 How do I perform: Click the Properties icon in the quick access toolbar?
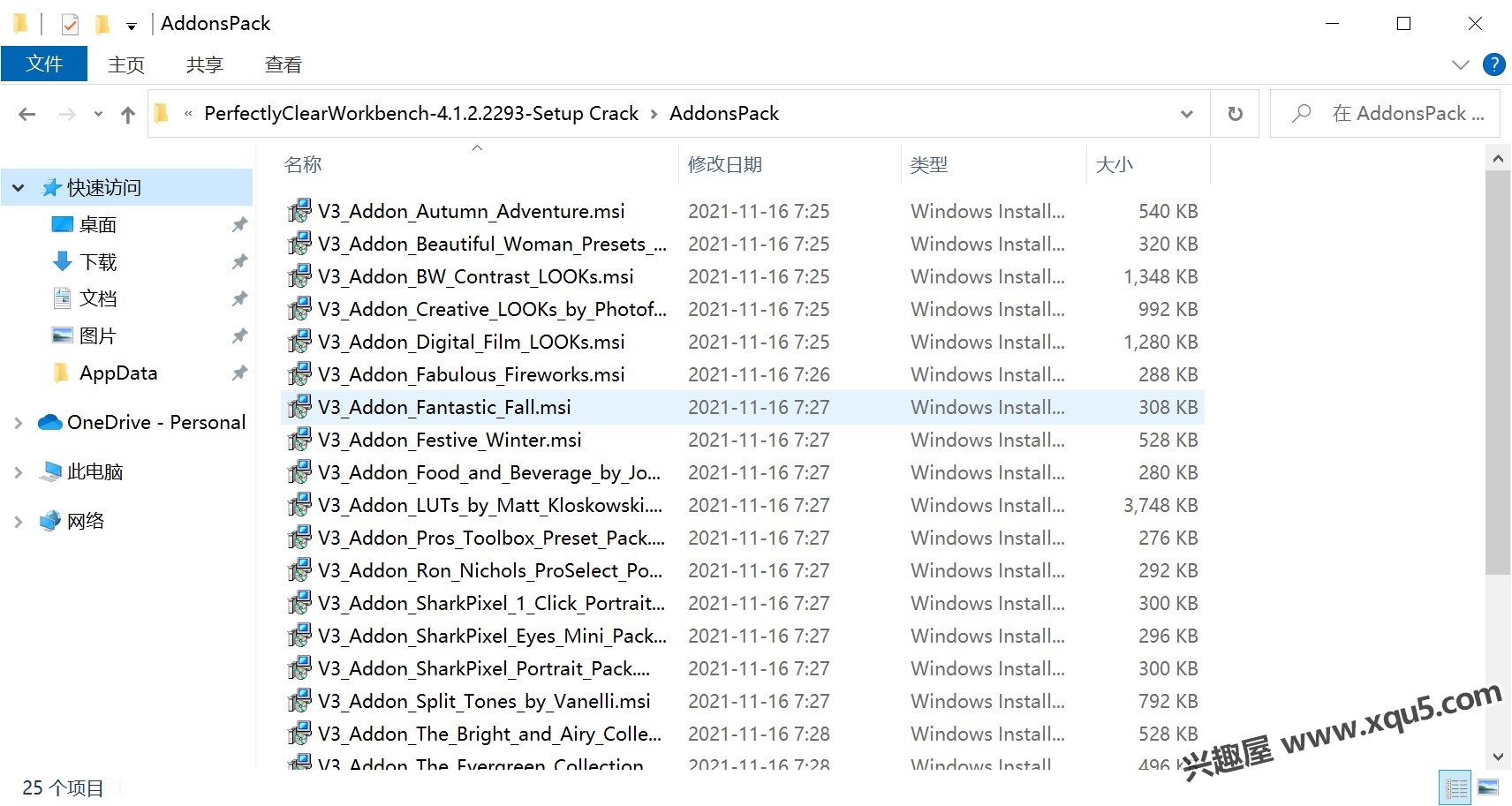click(x=70, y=24)
